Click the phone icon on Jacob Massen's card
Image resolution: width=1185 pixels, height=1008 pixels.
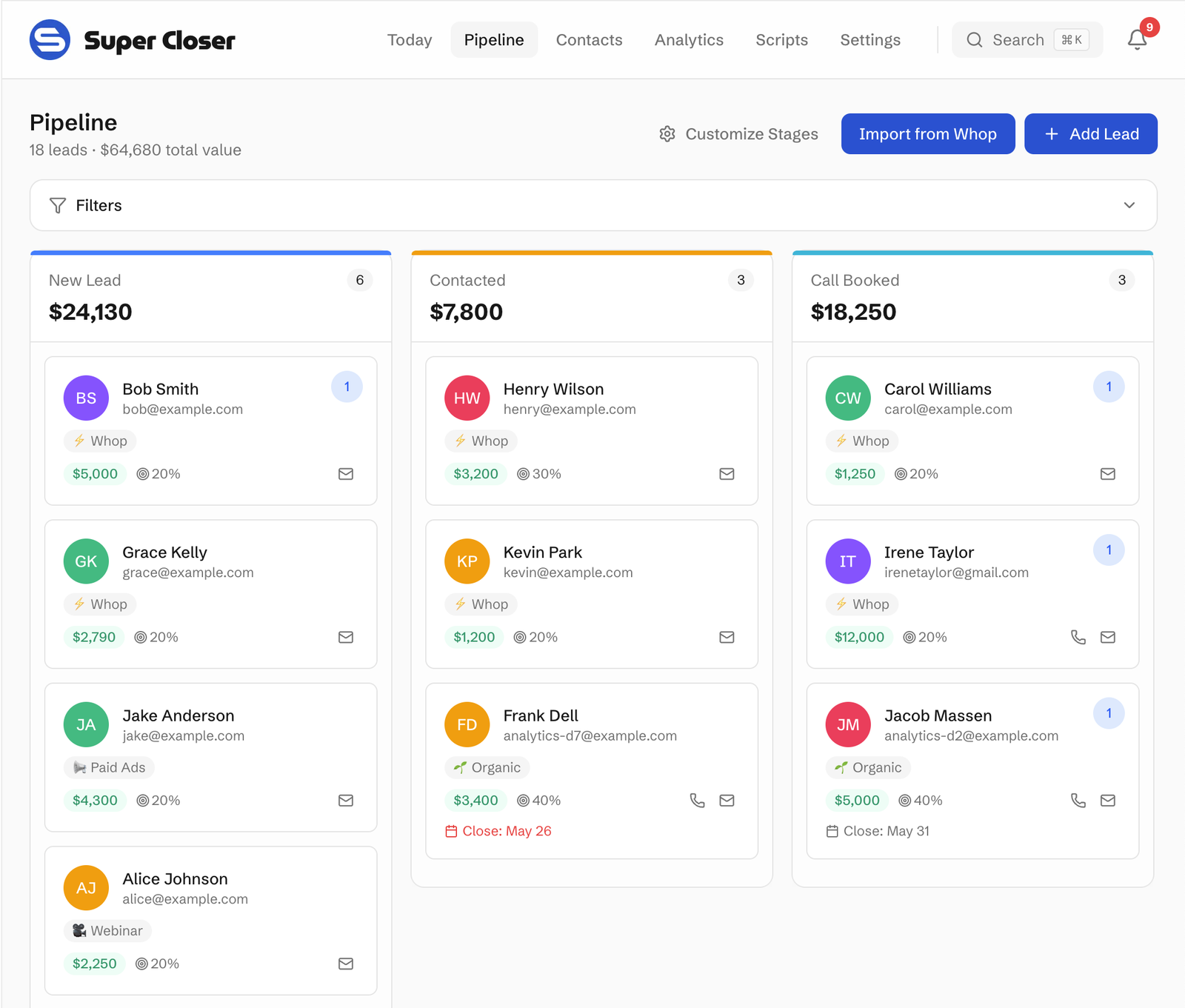pos(1078,801)
